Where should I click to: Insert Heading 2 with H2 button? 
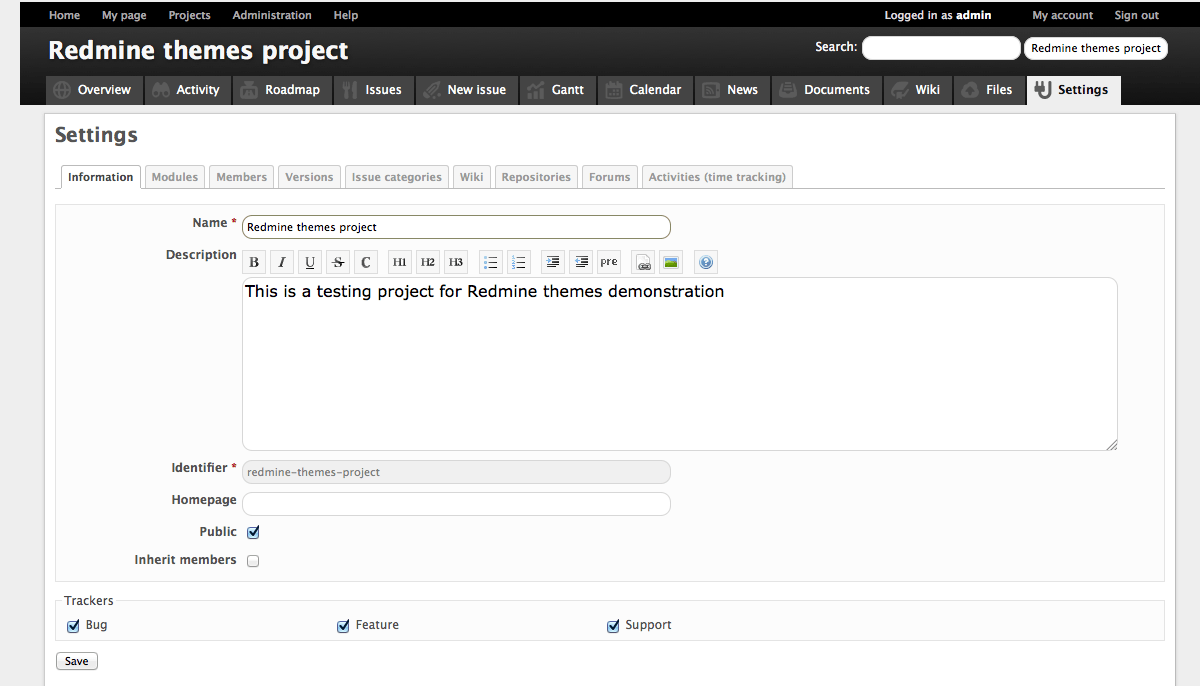[428, 262]
